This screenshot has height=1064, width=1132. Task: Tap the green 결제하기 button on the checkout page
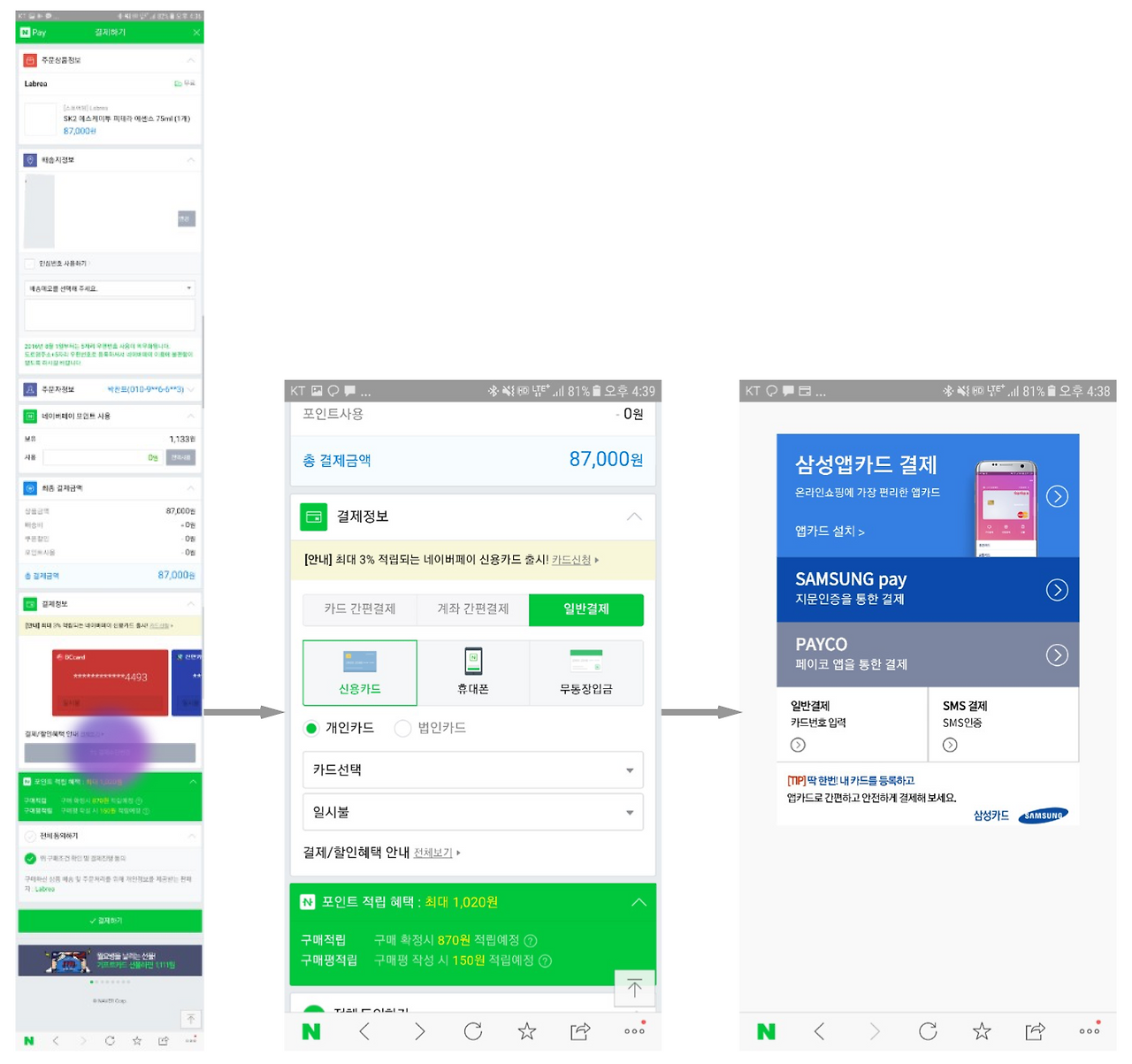[110, 921]
